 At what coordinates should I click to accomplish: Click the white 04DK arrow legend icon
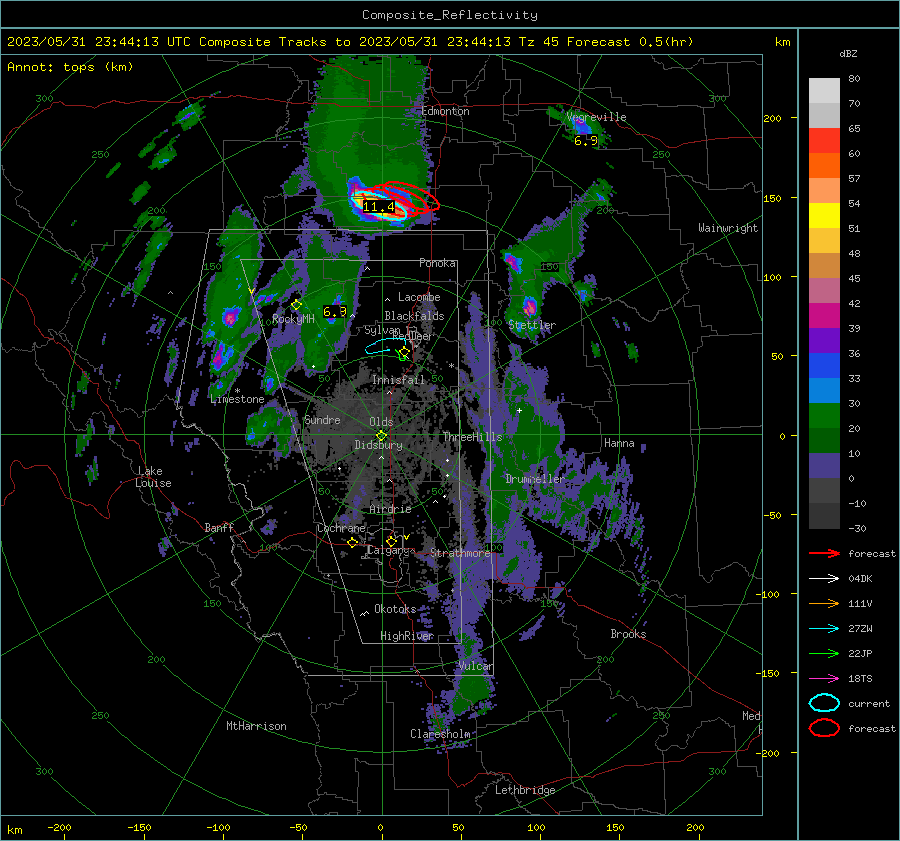point(824,579)
